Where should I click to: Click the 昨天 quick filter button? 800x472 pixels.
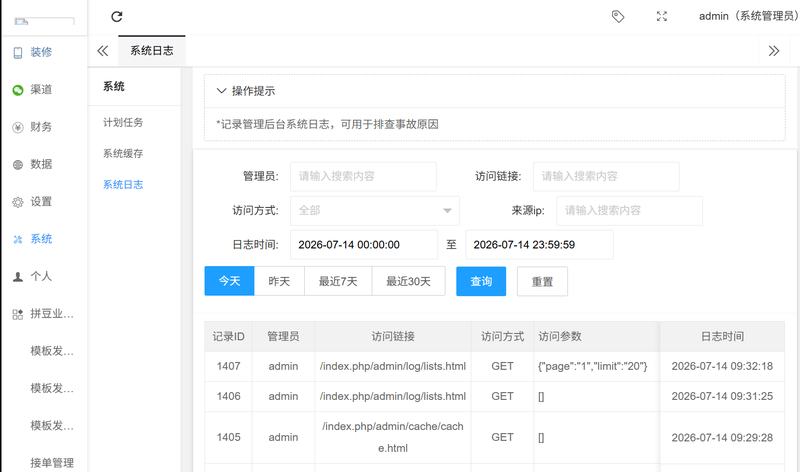(279, 281)
